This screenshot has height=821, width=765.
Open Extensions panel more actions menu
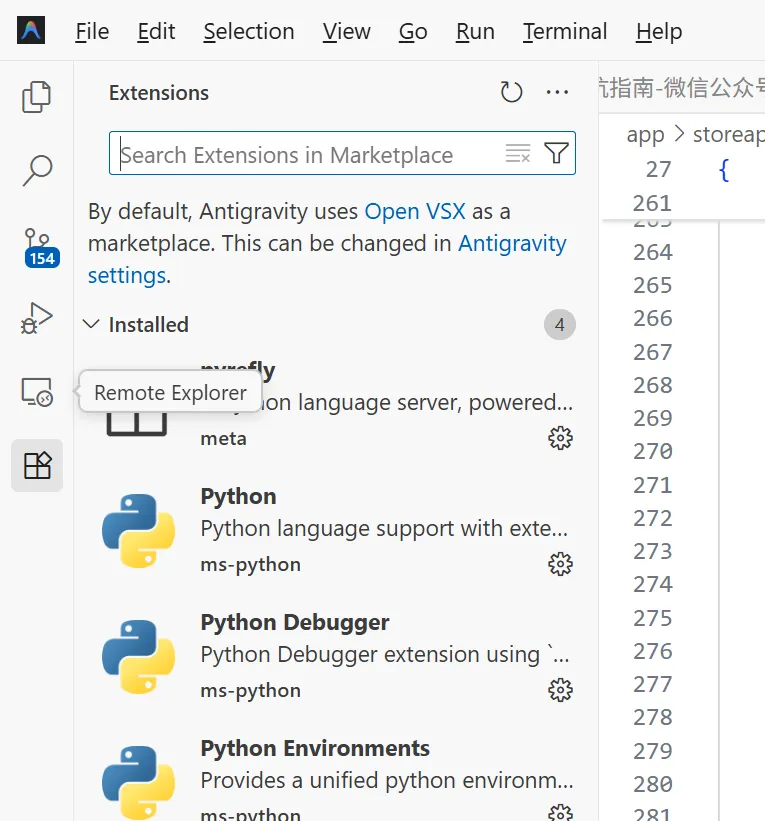[557, 93]
